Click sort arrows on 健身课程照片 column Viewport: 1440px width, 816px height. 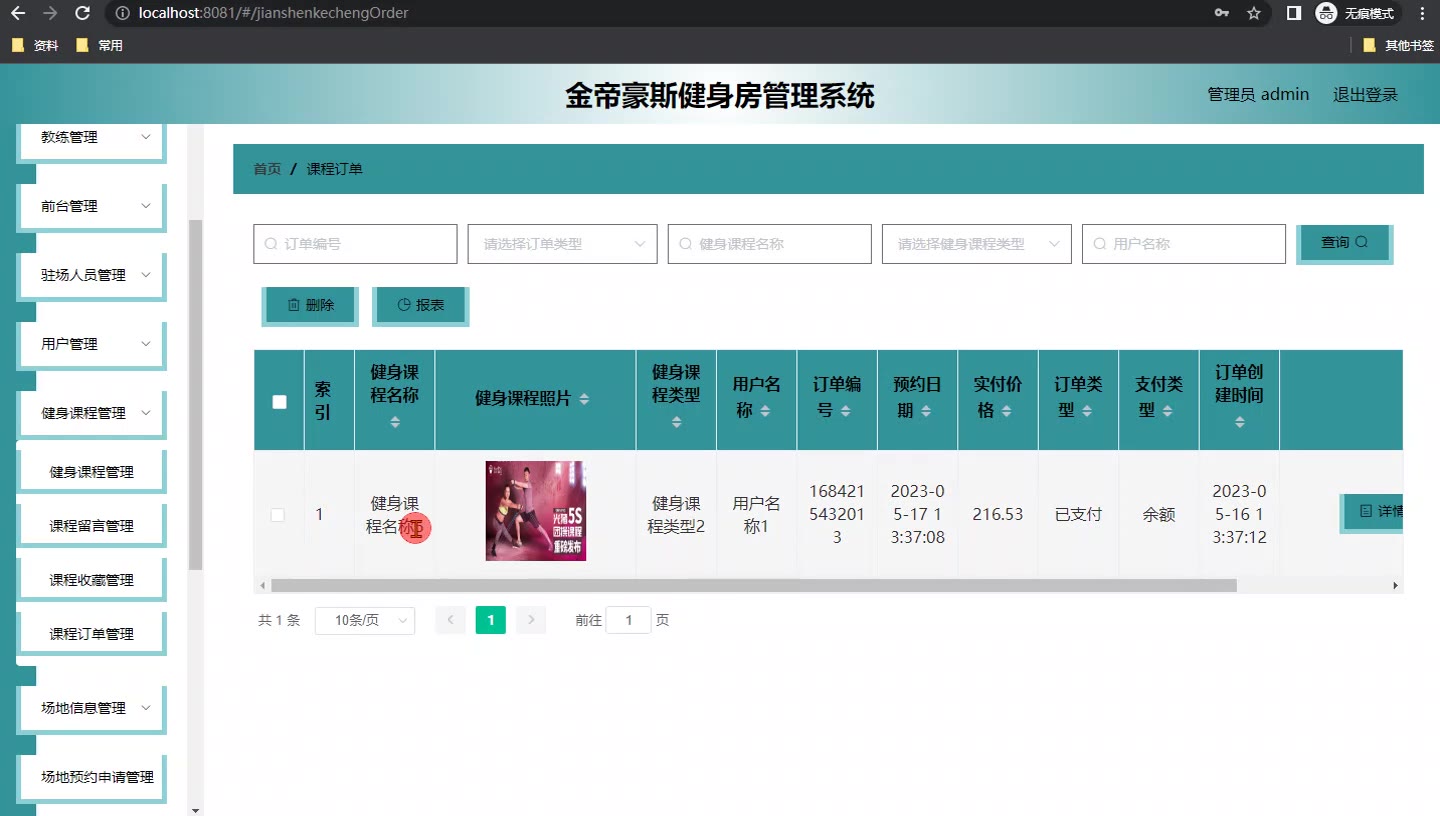[x=584, y=399]
